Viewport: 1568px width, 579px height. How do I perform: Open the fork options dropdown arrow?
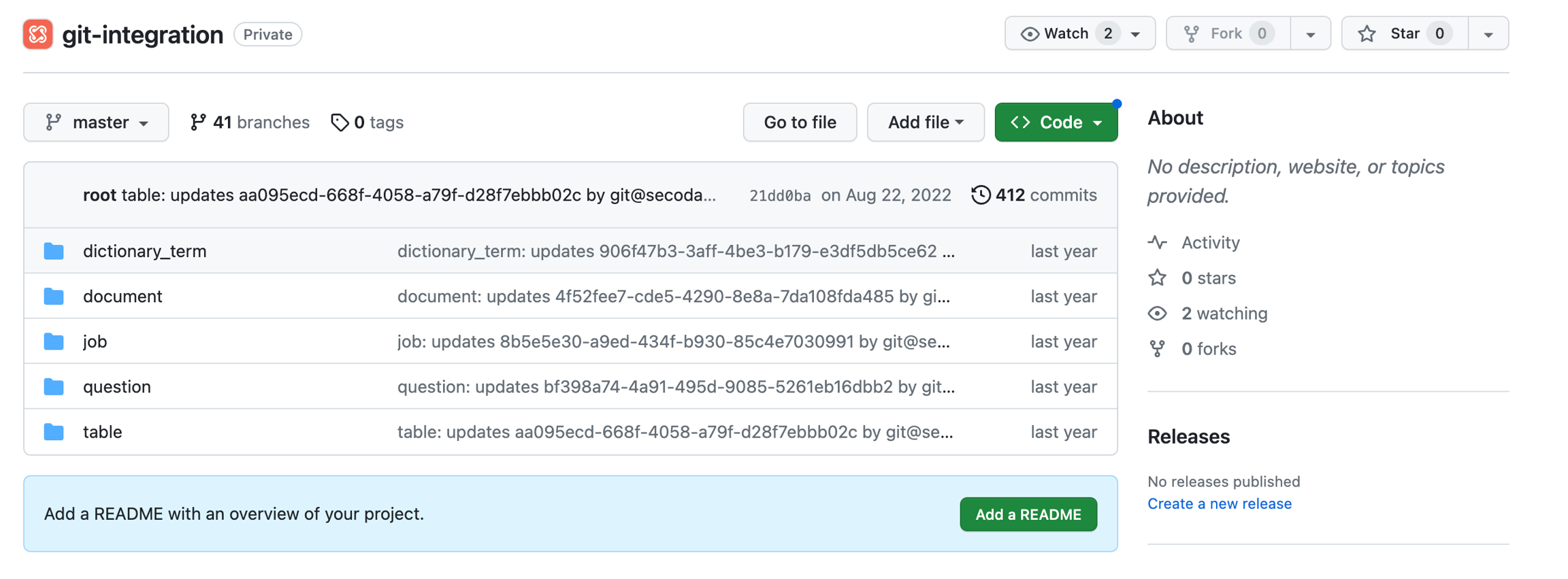click(1310, 34)
